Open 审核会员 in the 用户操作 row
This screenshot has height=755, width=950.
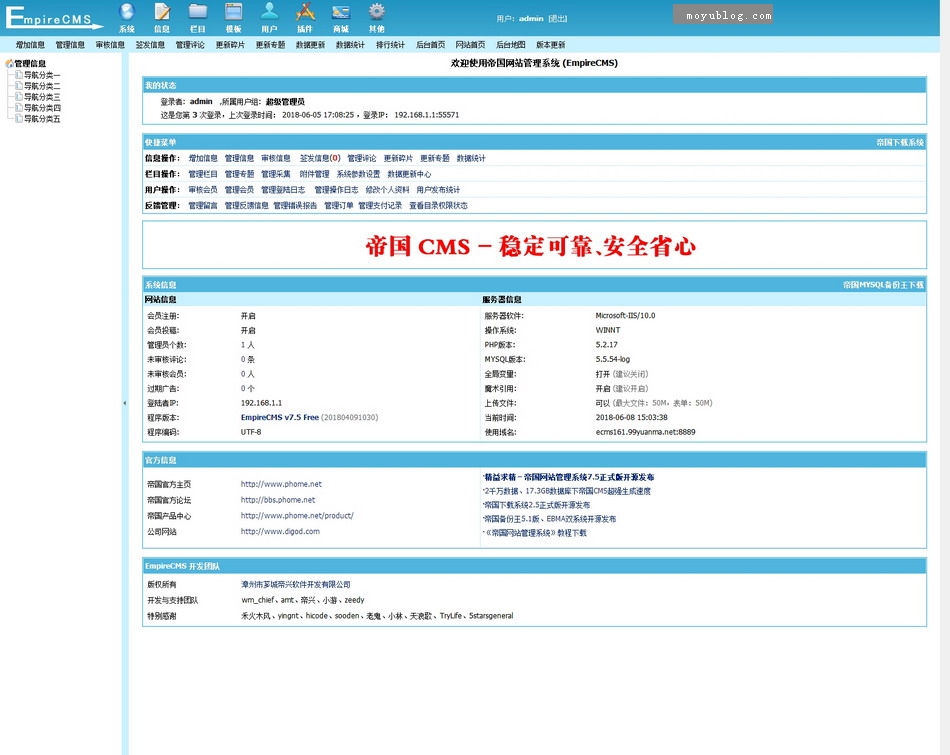tap(203, 190)
